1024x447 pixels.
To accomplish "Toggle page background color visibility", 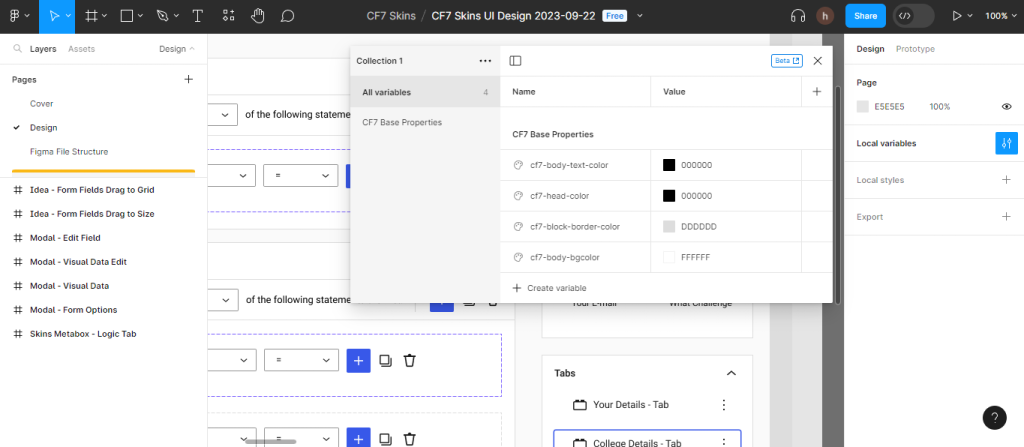I will tap(1006, 106).
